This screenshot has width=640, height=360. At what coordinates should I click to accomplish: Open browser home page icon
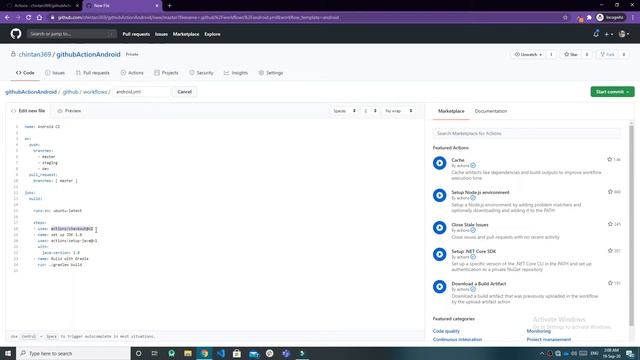point(39,18)
